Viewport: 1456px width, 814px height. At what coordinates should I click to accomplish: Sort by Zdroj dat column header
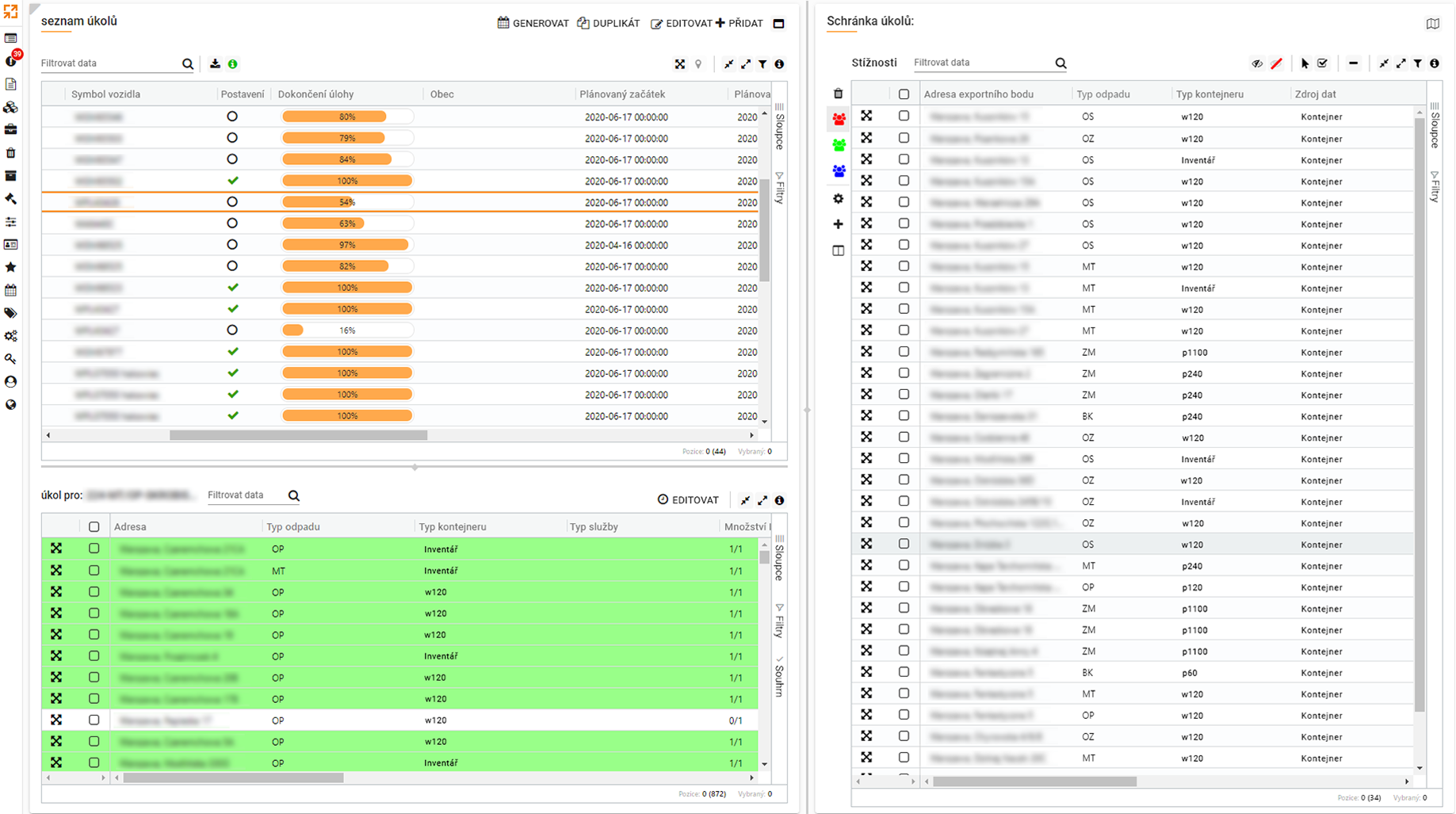coord(1315,94)
